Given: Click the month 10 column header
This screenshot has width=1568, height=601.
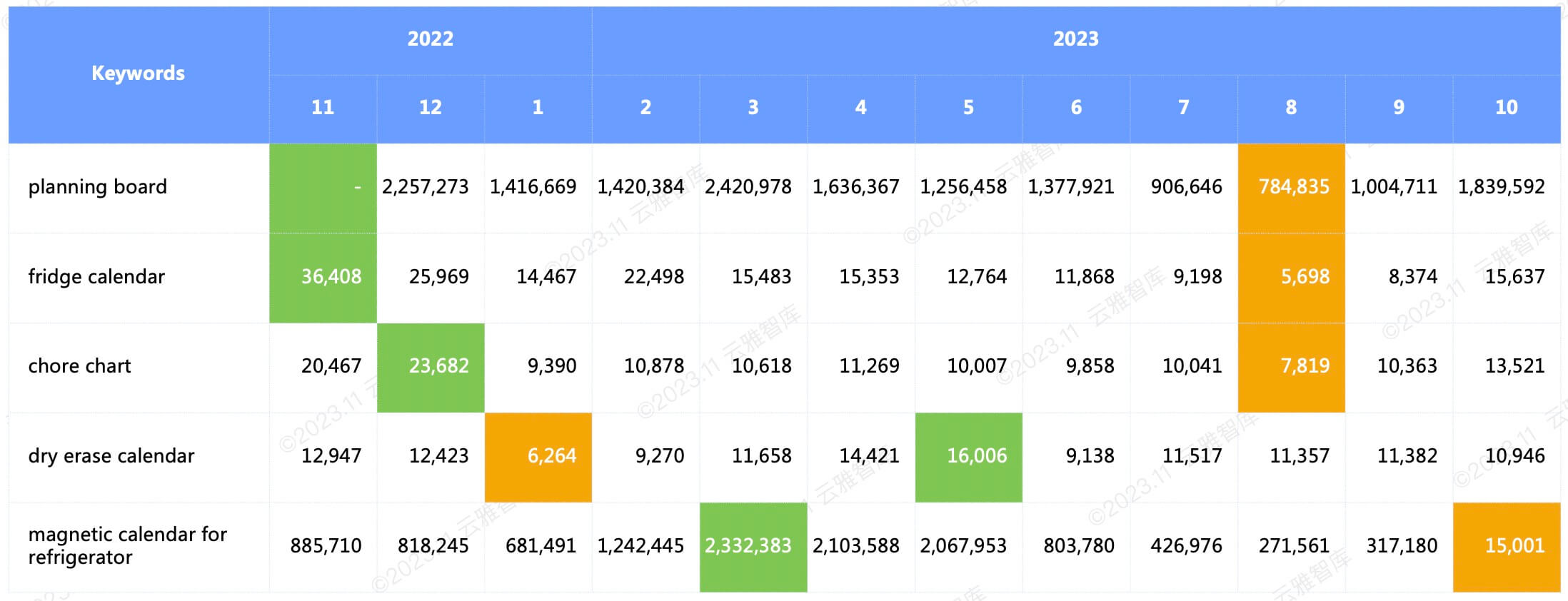Looking at the screenshot, I should pyautogui.click(x=1506, y=108).
